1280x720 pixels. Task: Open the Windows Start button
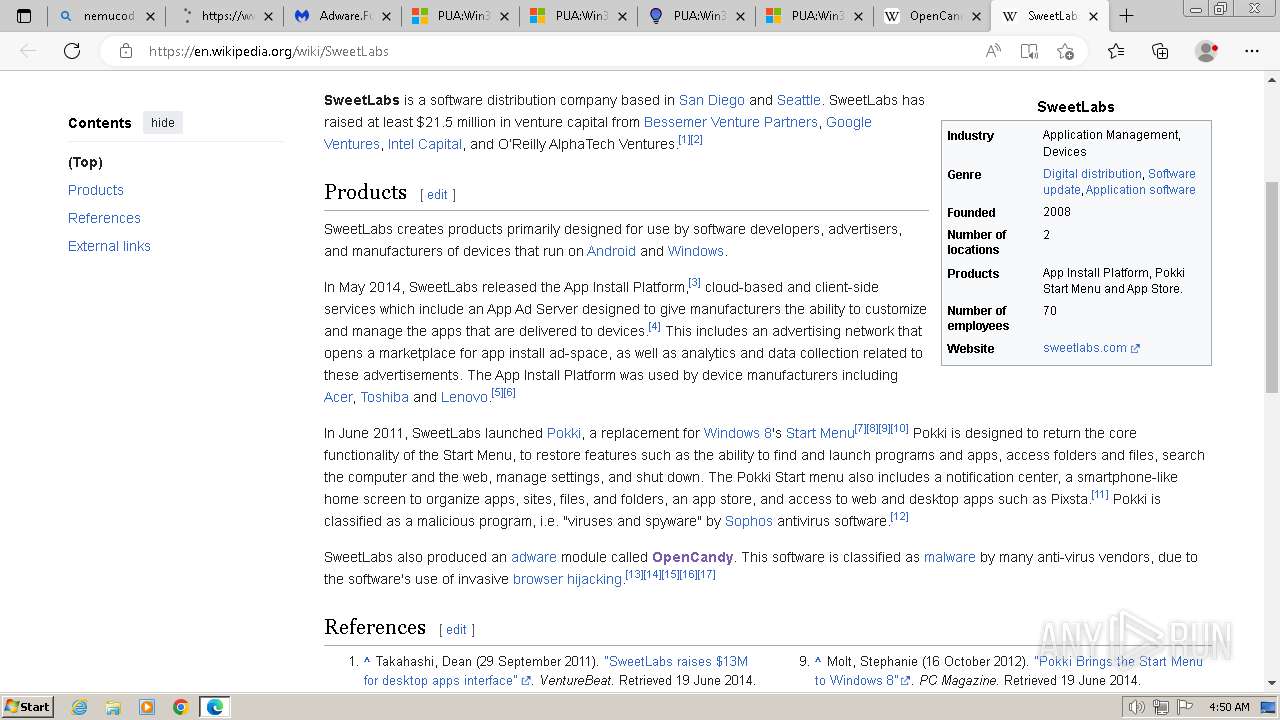27,707
